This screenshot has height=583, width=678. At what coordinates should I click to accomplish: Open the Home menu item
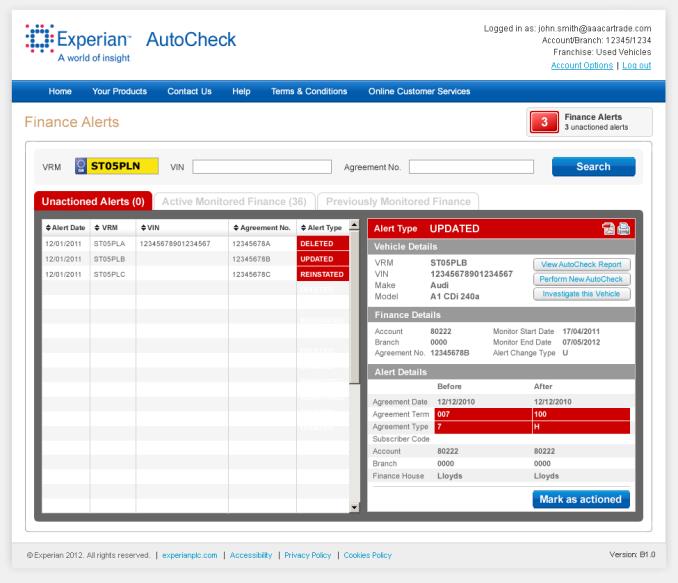coord(60,91)
